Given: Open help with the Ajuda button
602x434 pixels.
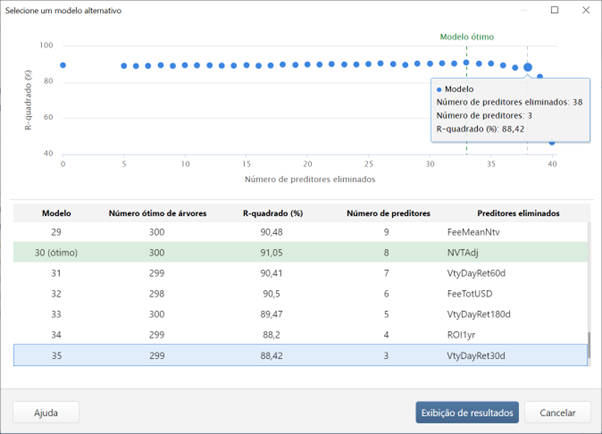Looking at the screenshot, I should [x=46, y=412].
